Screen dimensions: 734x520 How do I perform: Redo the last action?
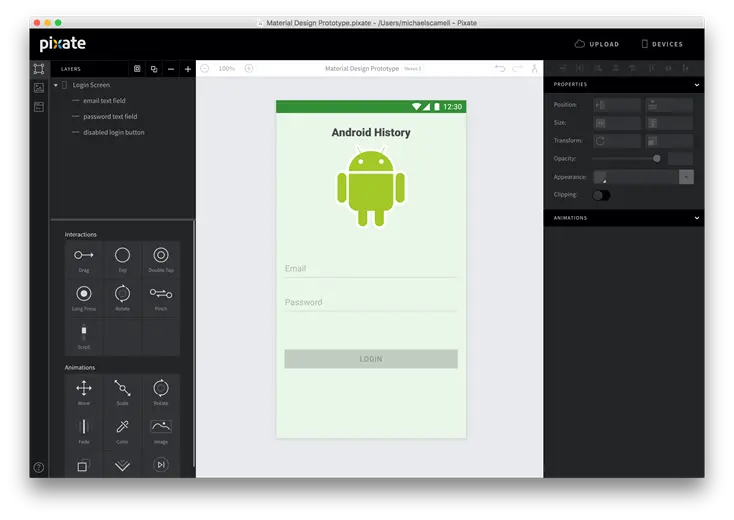[x=517, y=69]
